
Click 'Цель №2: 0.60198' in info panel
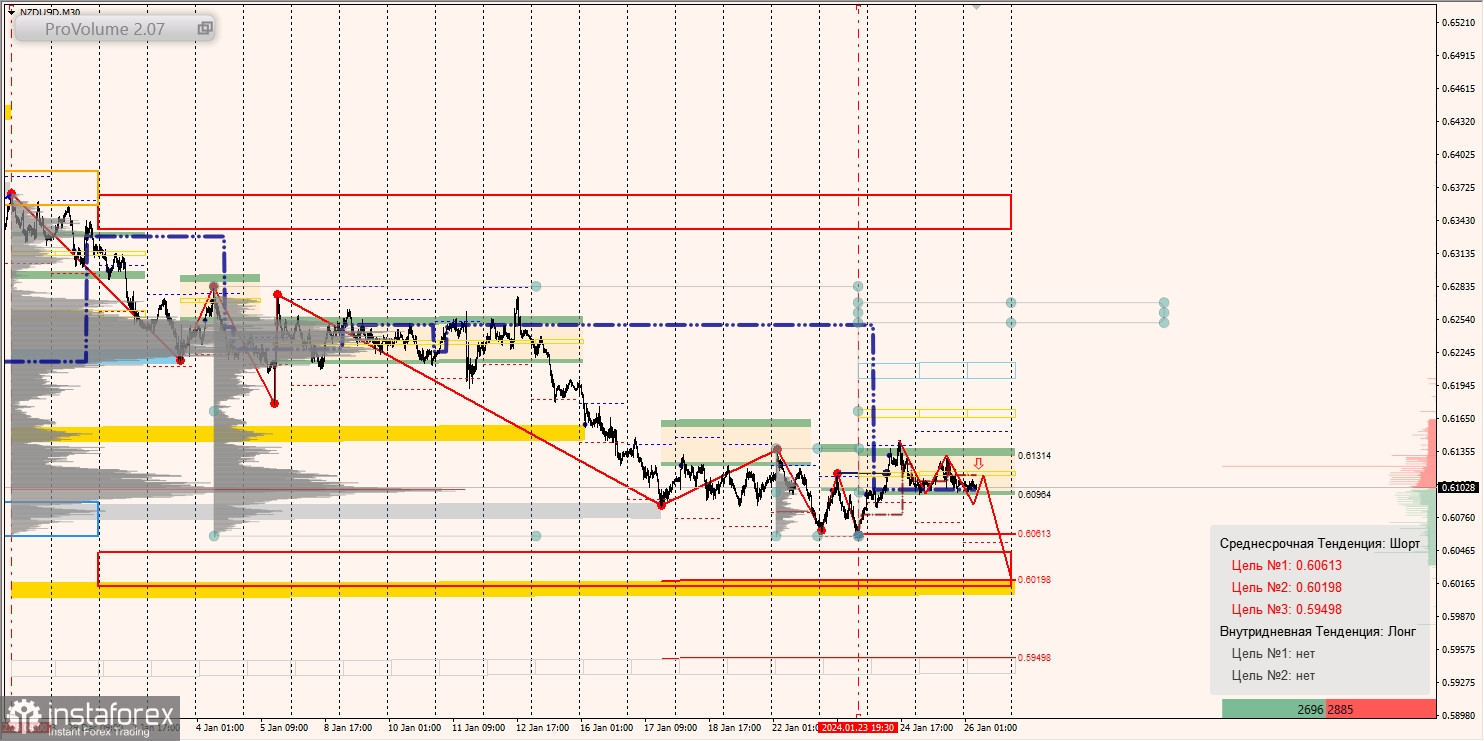(1286, 587)
